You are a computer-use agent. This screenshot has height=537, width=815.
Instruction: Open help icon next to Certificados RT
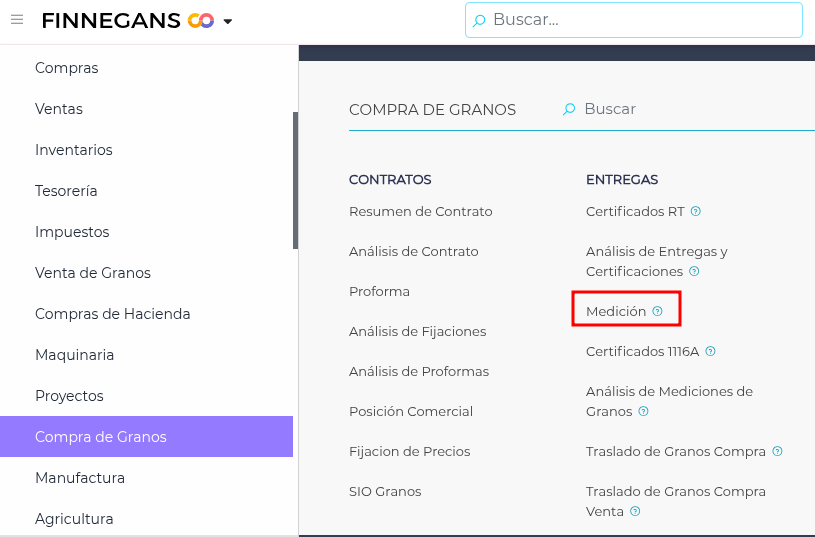pyautogui.click(x=696, y=211)
